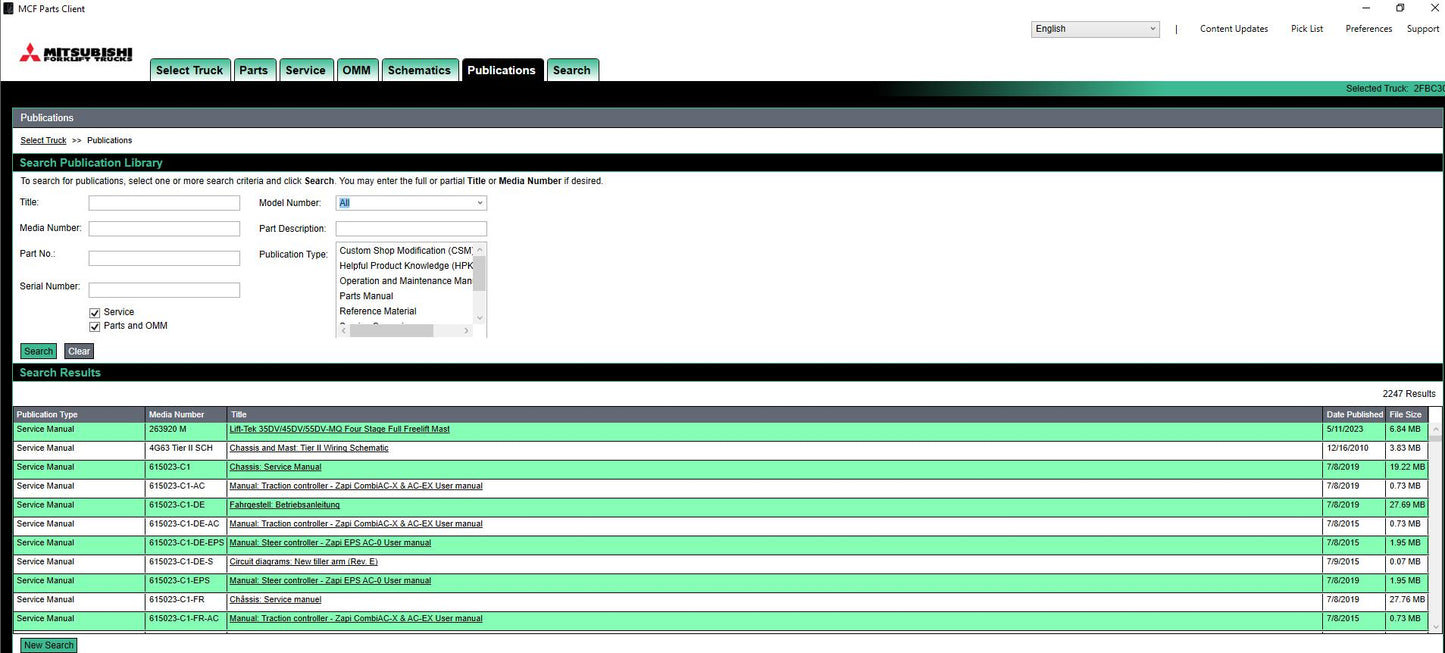This screenshot has width=1445, height=653.
Task: Select Parts Manual in Publication Type list
Action: click(366, 296)
